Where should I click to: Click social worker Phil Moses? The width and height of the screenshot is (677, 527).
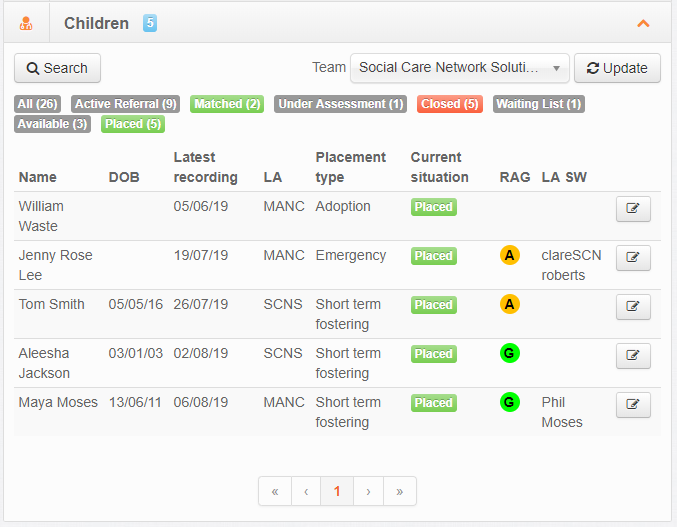tap(562, 412)
